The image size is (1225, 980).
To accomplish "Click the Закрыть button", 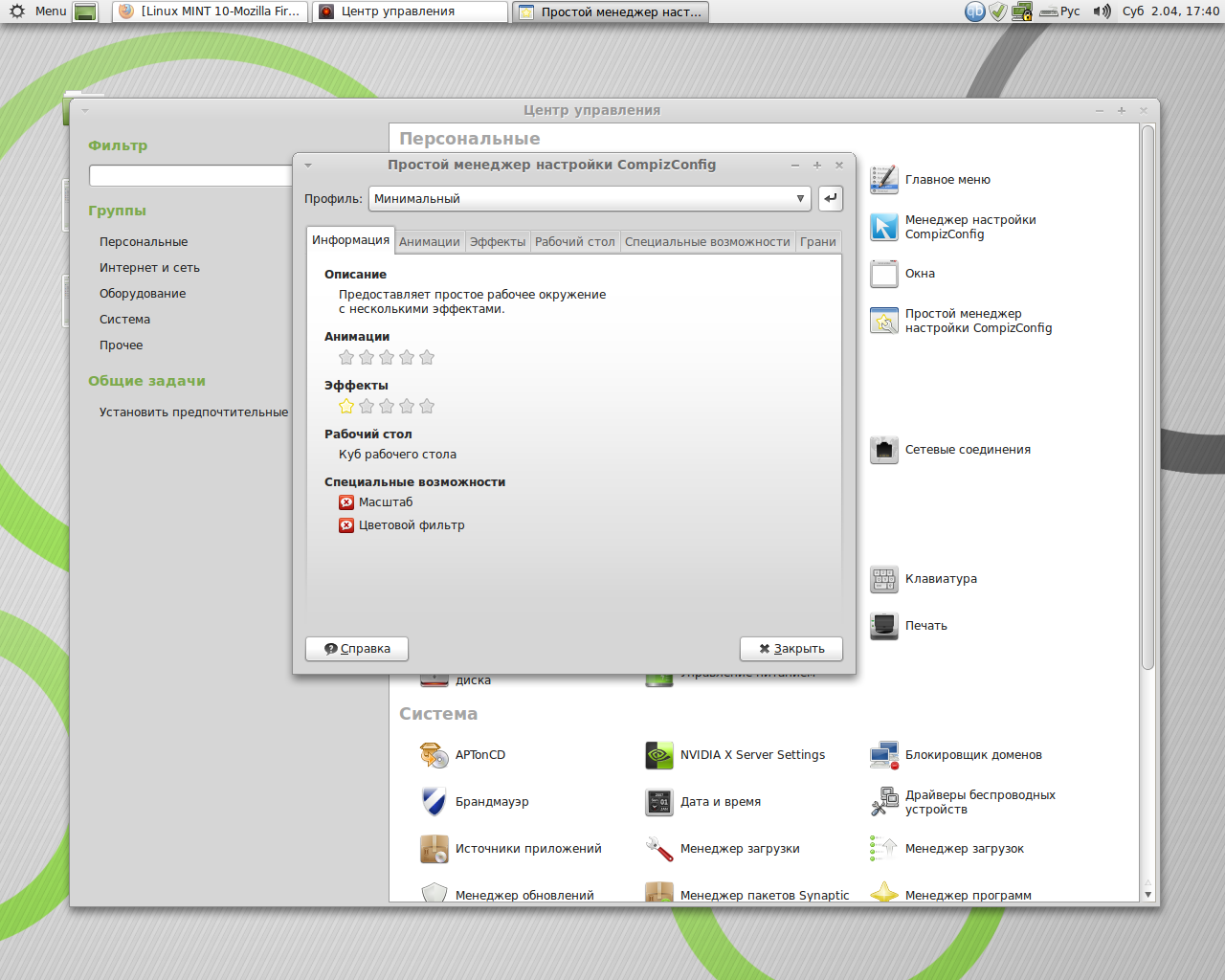I will [x=791, y=649].
